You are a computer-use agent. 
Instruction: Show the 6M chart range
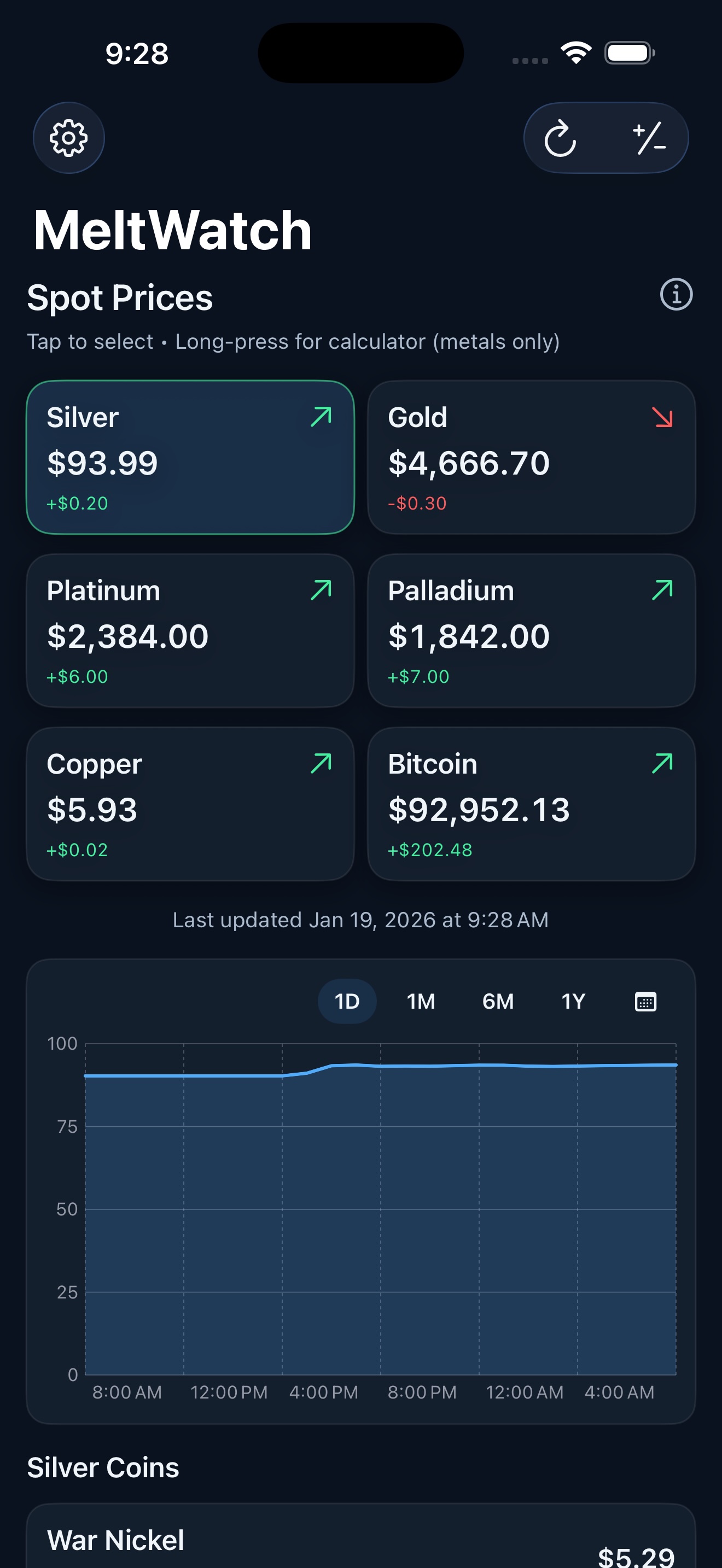(498, 1001)
